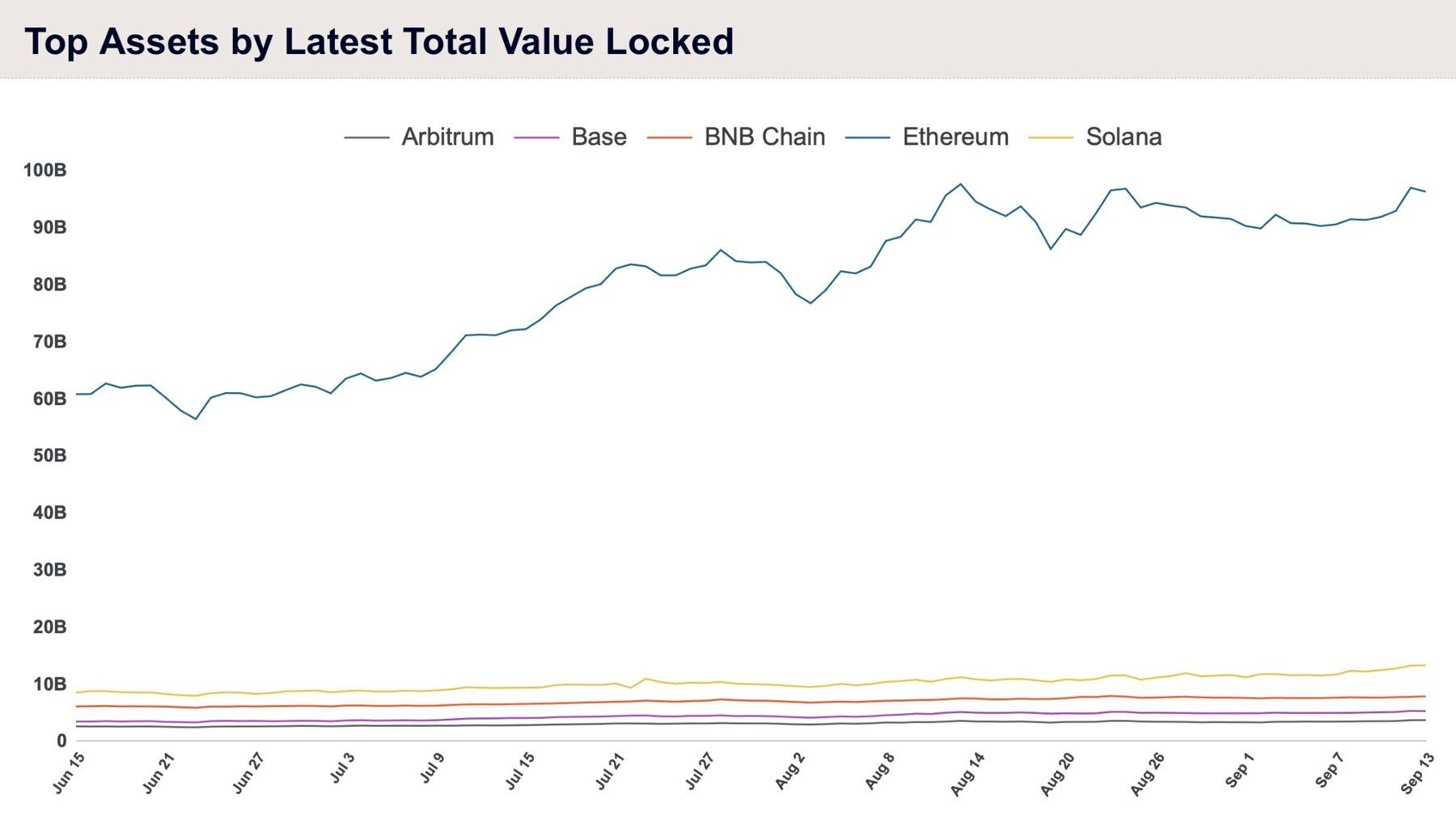
Task: Click the yellow Solana legend line swatch
Action: 1051,137
